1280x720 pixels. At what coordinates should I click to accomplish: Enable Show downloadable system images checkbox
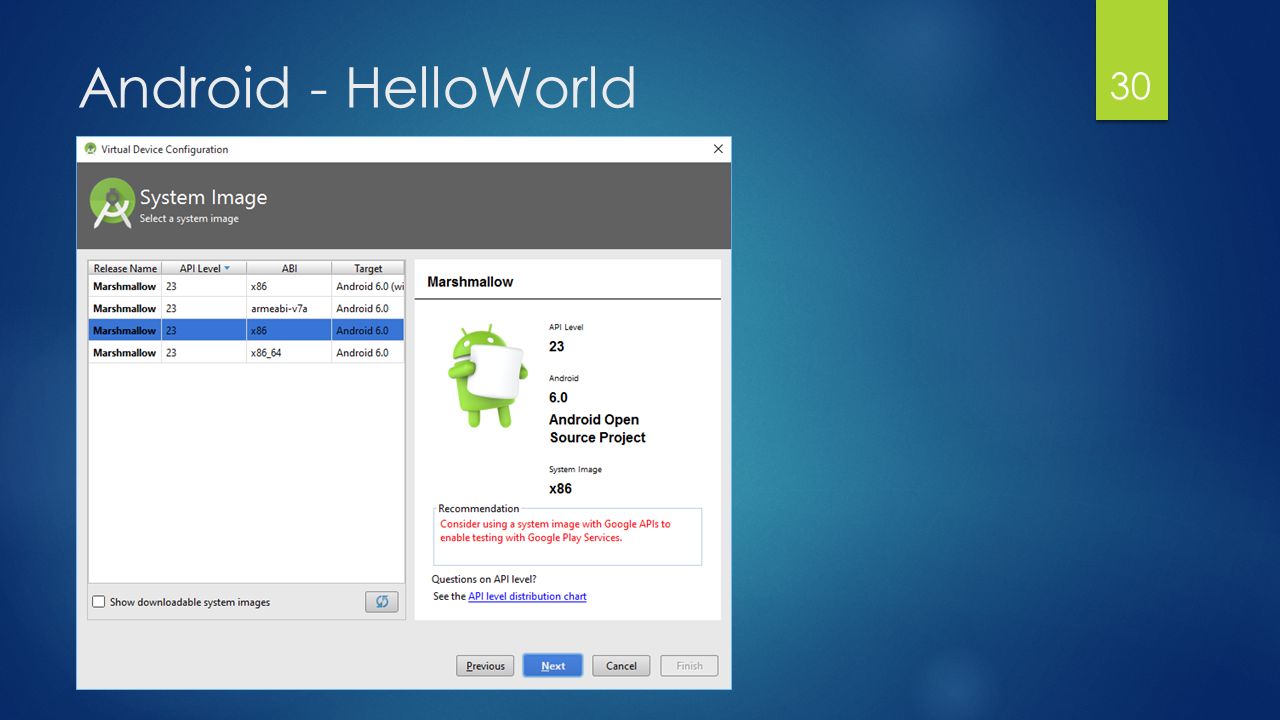click(x=98, y=602)
